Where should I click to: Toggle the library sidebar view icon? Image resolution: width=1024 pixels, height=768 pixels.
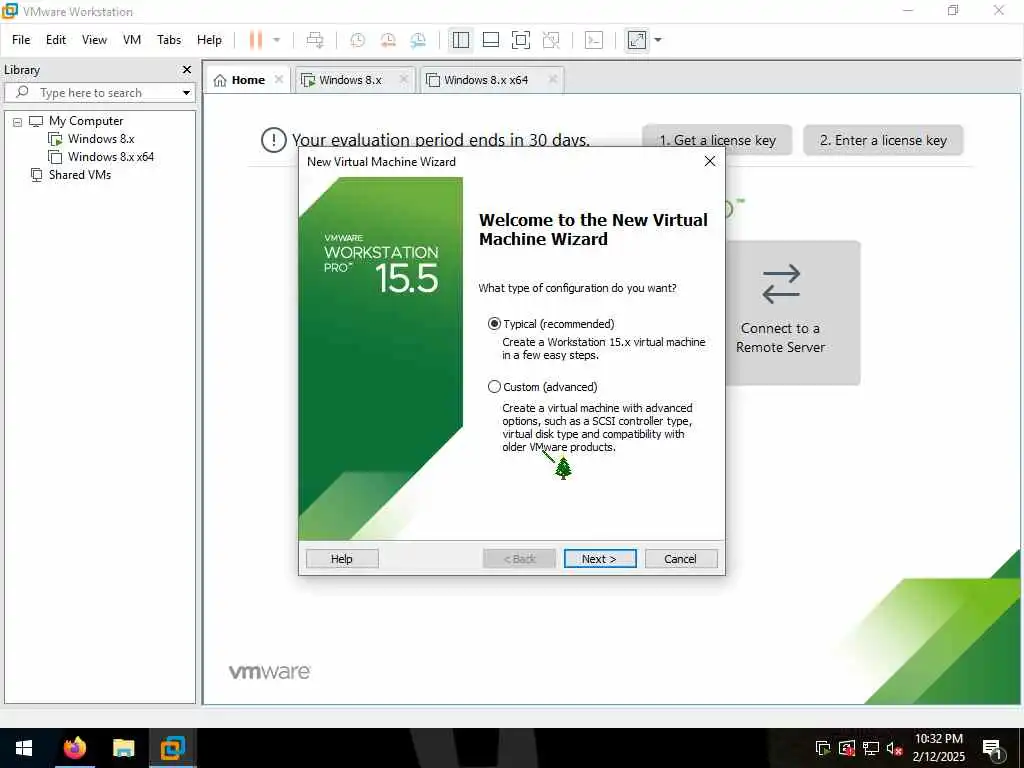460,40
